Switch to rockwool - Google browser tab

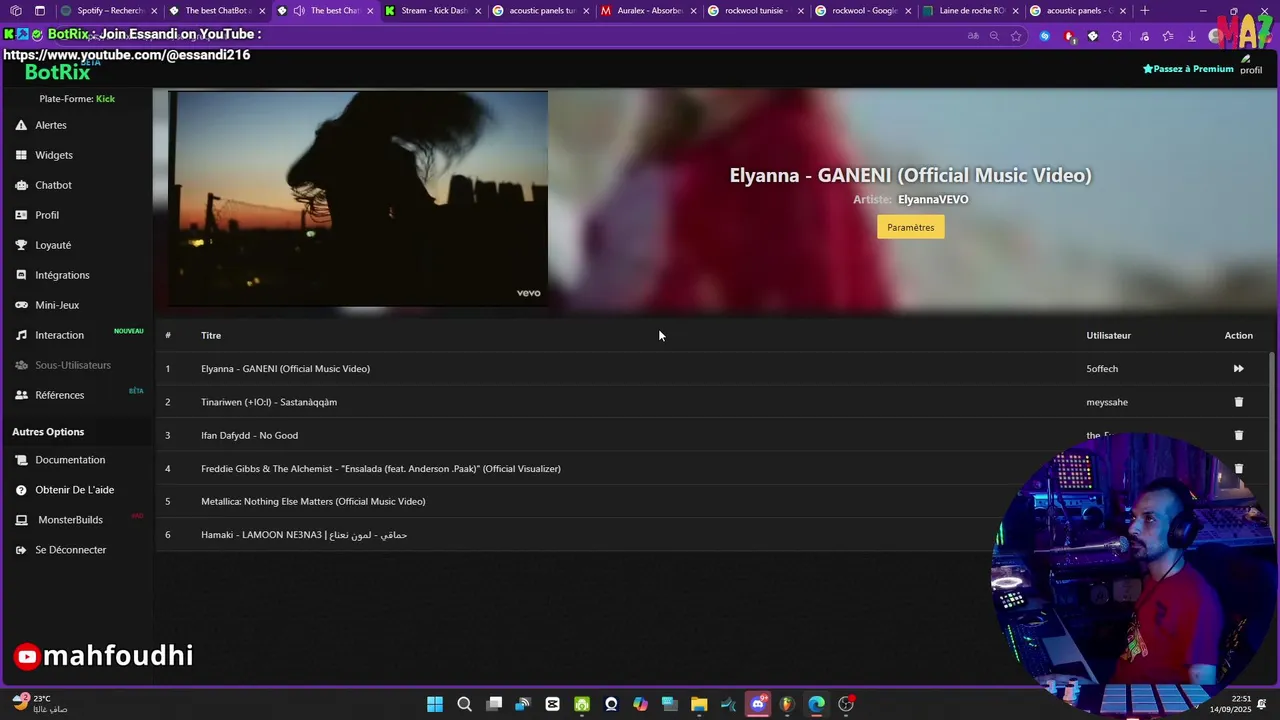click(863, 11)
